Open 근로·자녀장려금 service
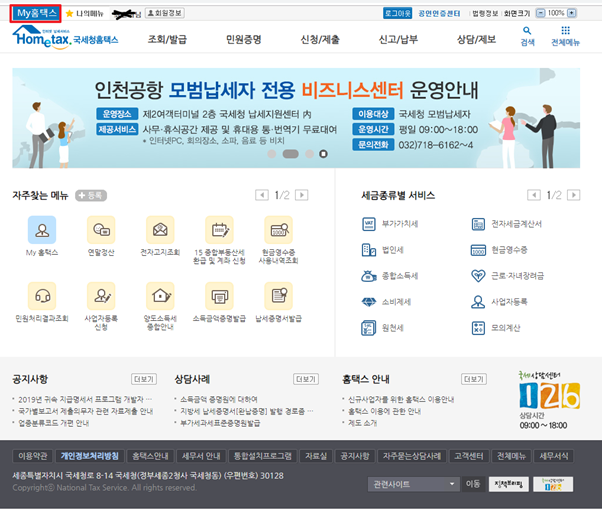The width and height of the screenshot is (602, 517). pyautogui.click(x=507, y=276)
